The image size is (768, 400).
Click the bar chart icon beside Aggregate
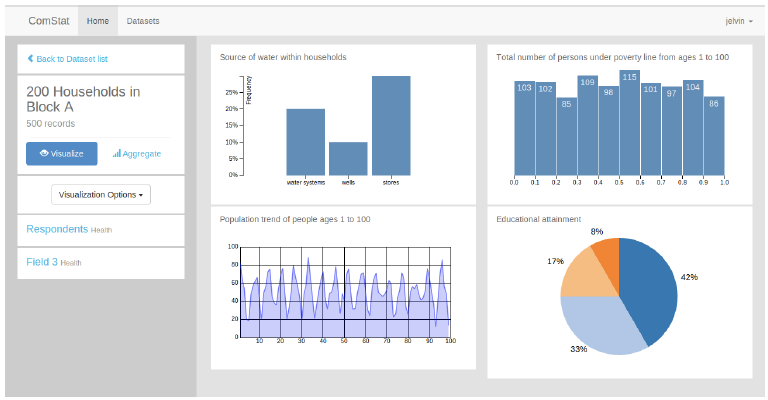click(x=117, y=154)
